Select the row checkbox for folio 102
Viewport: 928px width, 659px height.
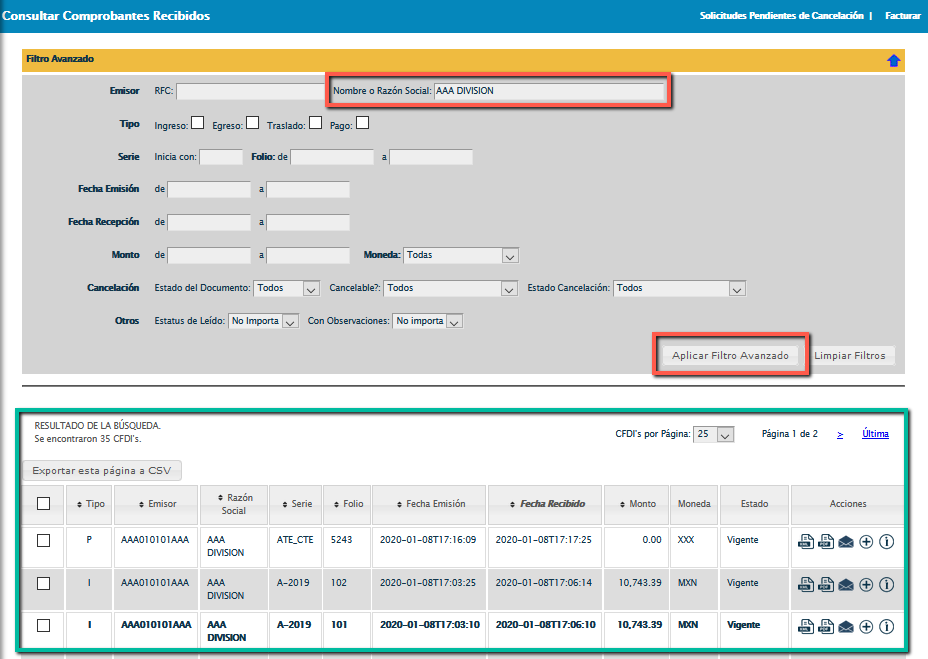coord(43,583)
